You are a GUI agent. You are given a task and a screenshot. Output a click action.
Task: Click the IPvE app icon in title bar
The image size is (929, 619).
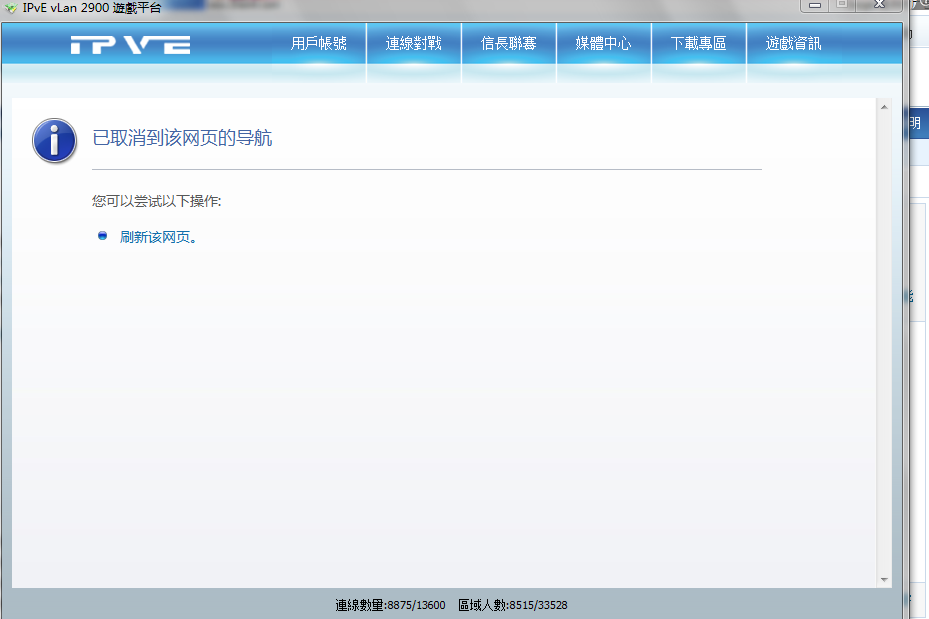pos(11,8)
